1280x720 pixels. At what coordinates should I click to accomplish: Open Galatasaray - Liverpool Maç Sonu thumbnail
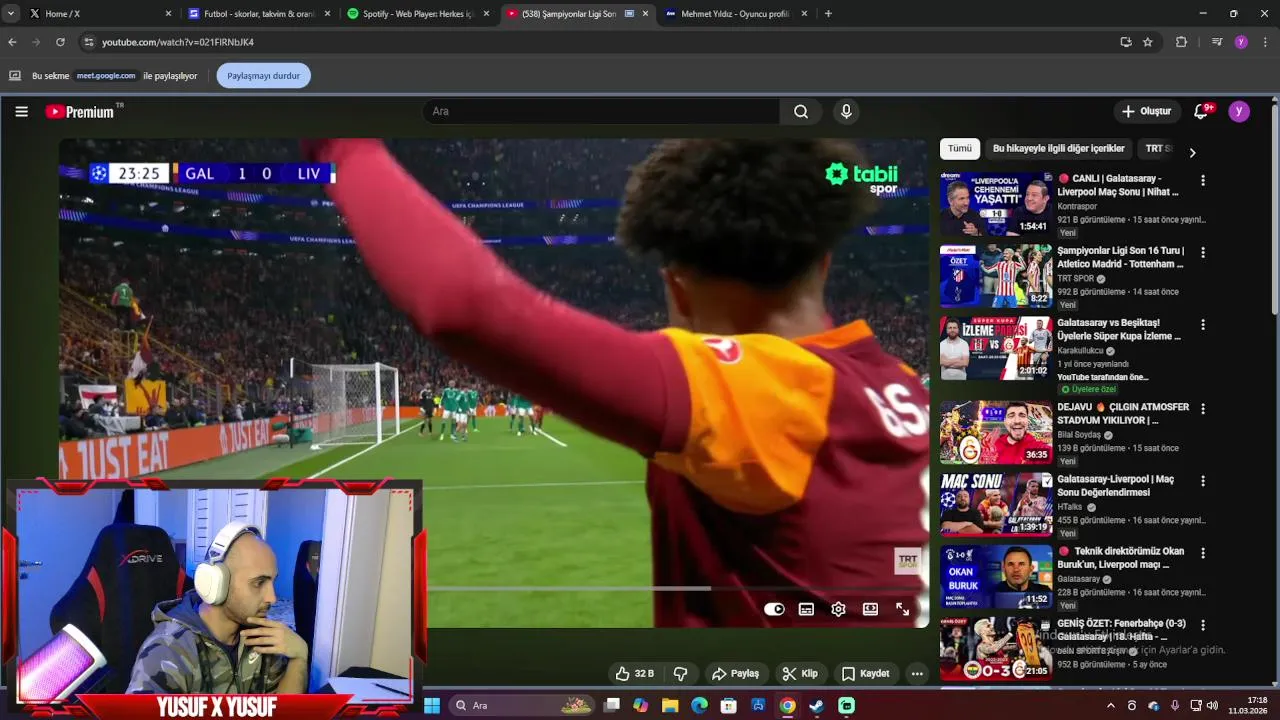tap(996, 204)
